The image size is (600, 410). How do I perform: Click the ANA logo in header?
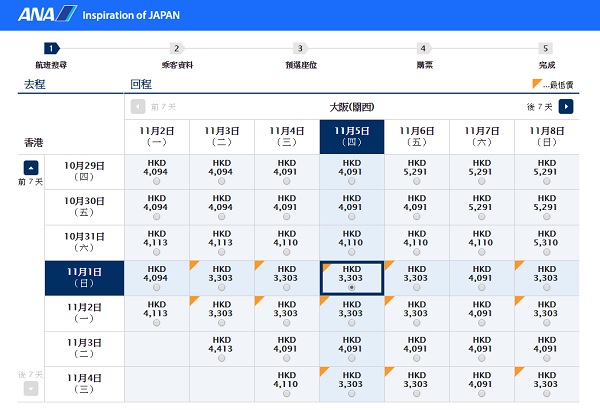click(x=47, y=14)
